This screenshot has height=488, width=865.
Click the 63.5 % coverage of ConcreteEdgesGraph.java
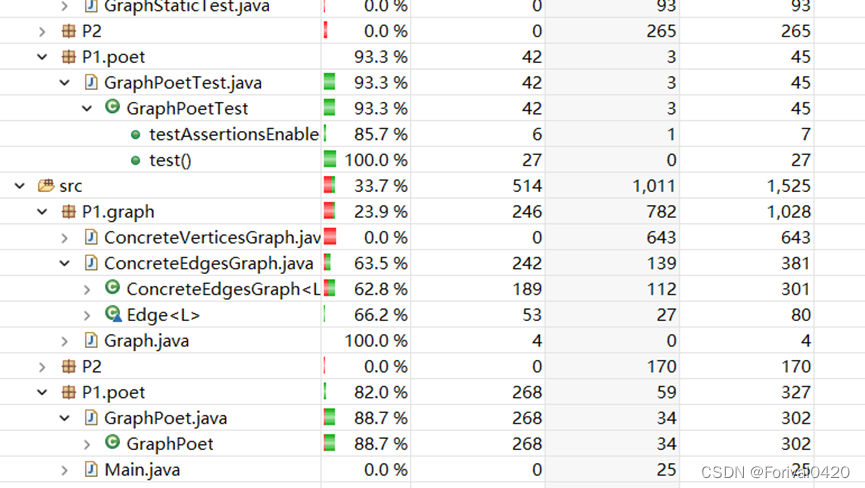(381, 264)
